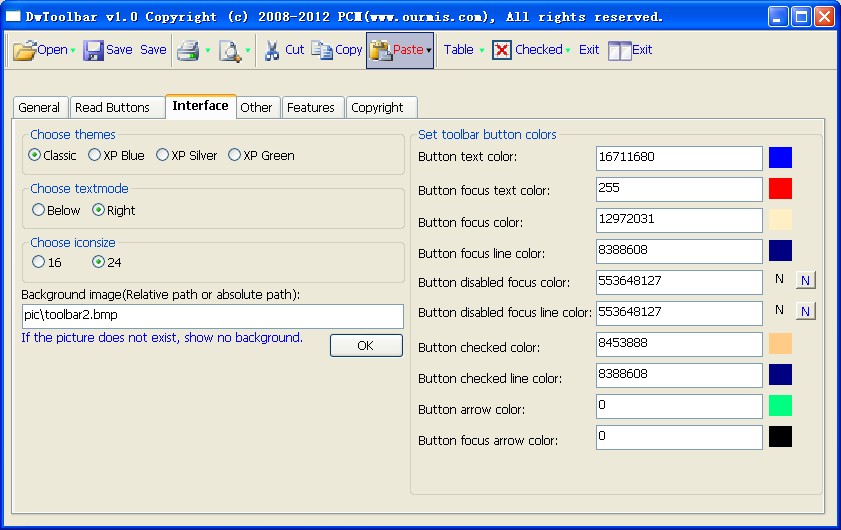Click the text-only Exit toolbar button
Screen dimensions: 841x530
tap(589, 50)
